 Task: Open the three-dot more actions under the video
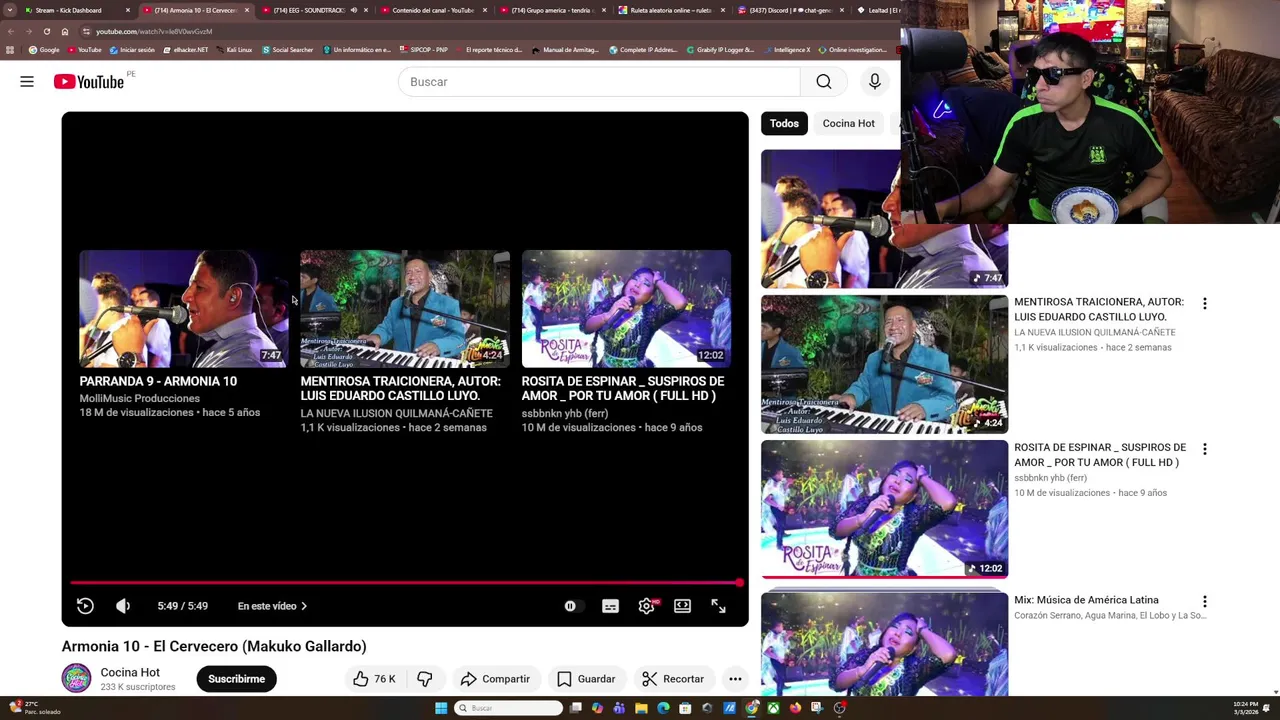point(735,679)
